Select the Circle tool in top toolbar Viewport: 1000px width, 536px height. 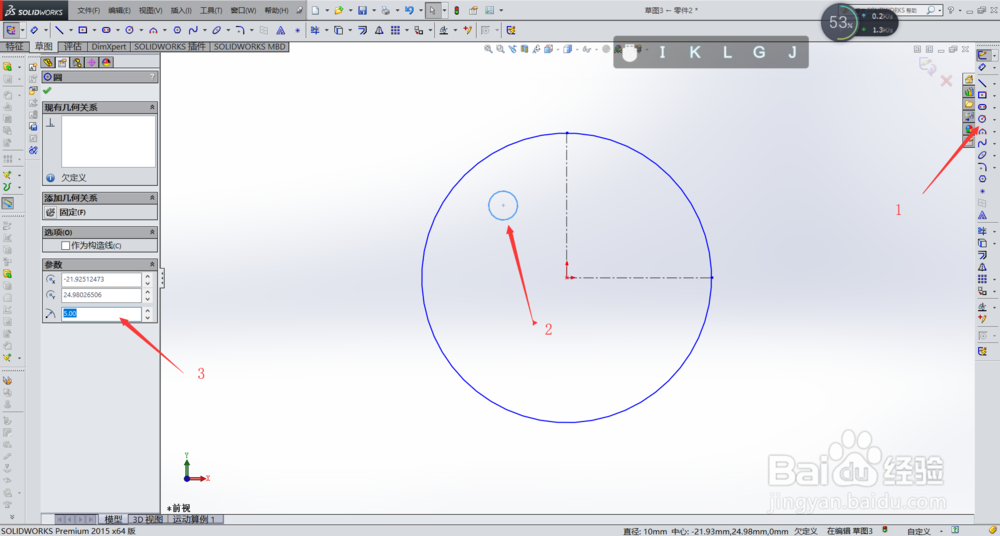[x=129, y=30]
